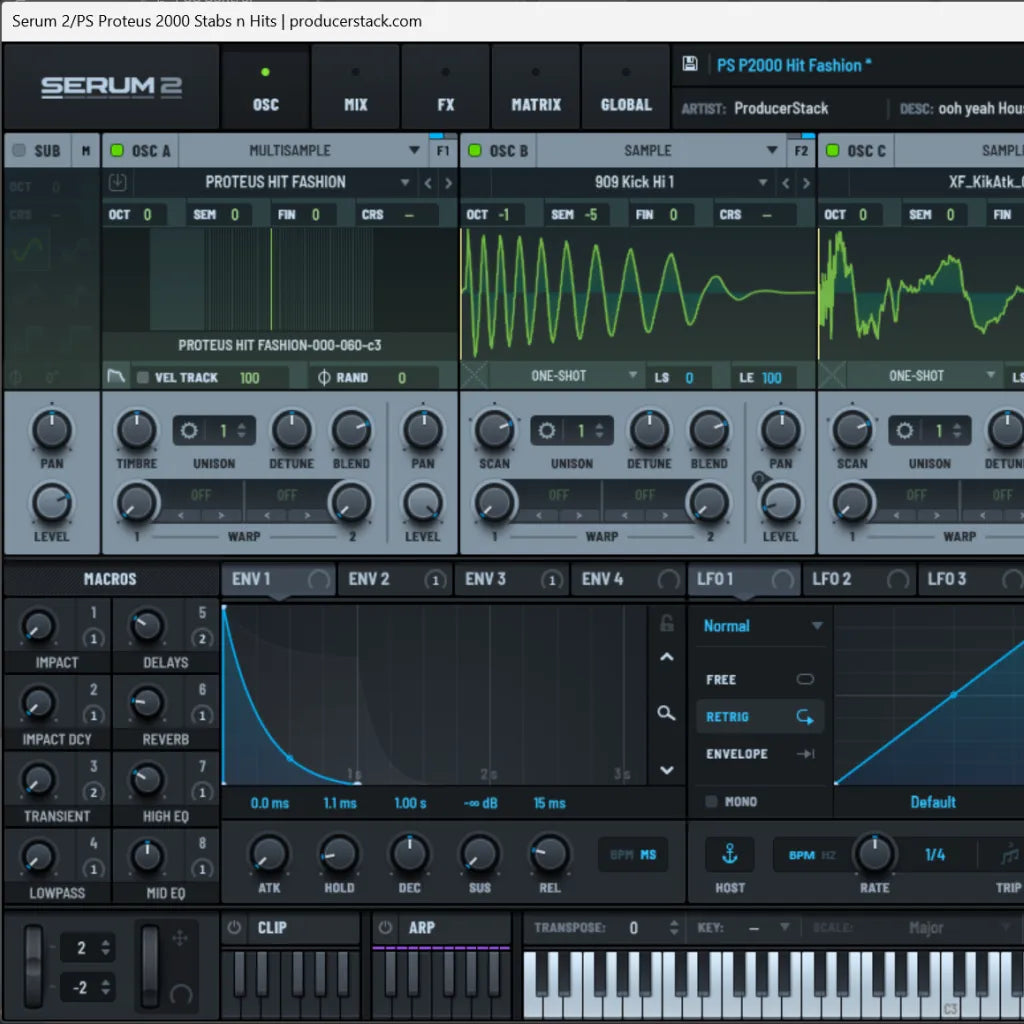Click the save preset disk icon
This screenshot has width=1024, height=1024.
click(690, 65)
